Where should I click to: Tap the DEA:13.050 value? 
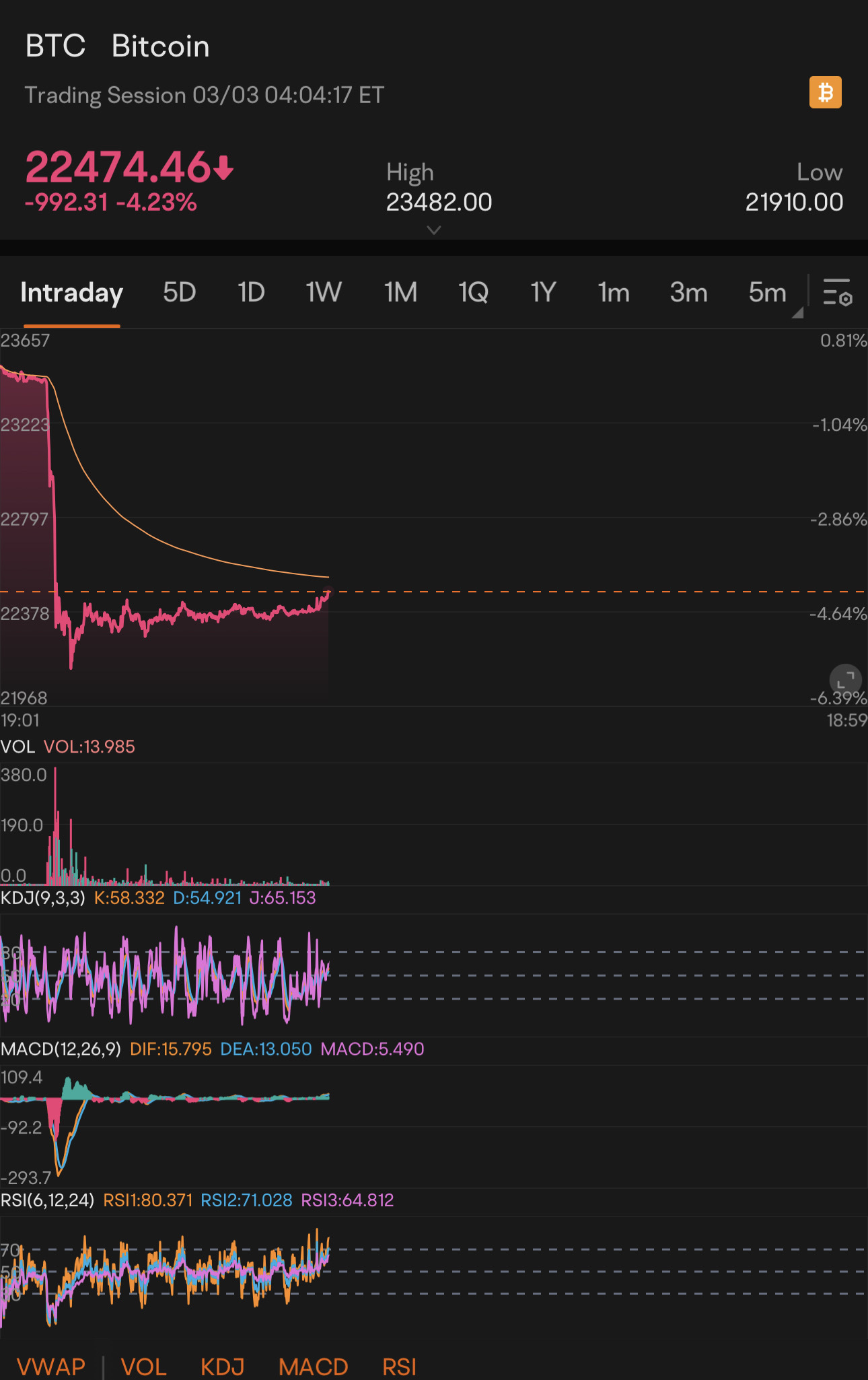(x=266, y=1049)
